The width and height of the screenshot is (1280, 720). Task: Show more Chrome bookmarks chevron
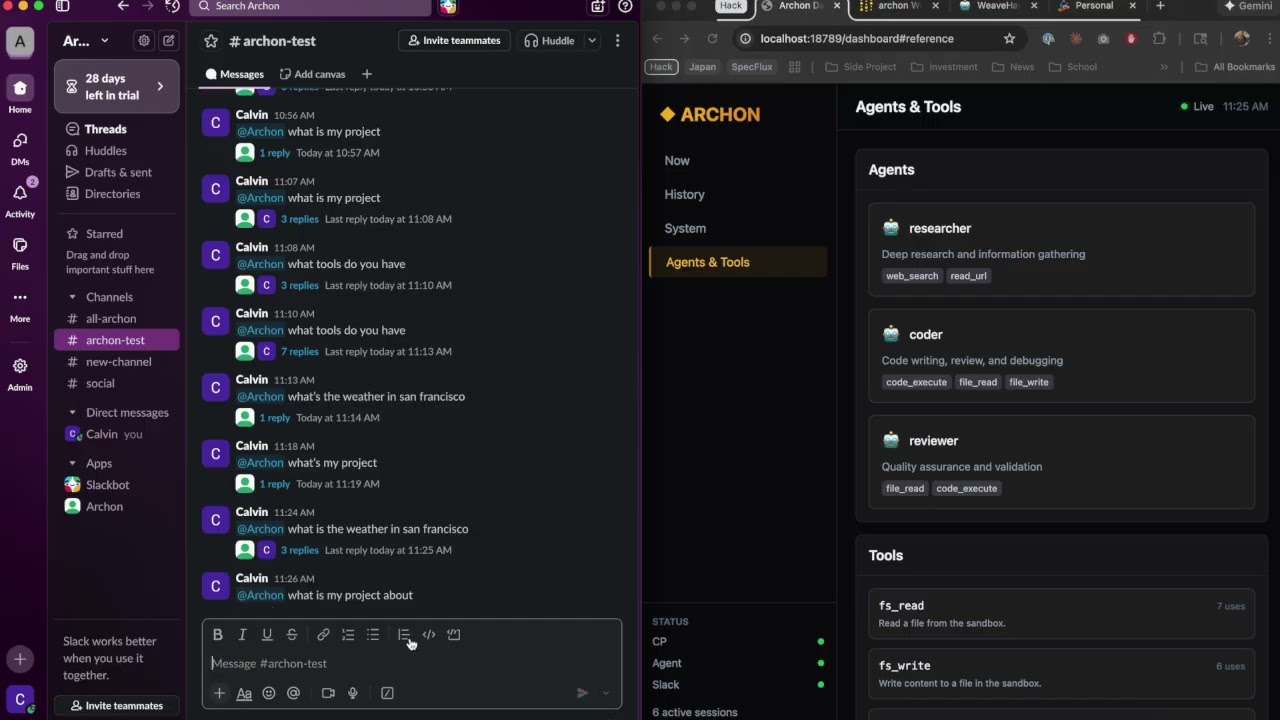tap(1164, 67)
